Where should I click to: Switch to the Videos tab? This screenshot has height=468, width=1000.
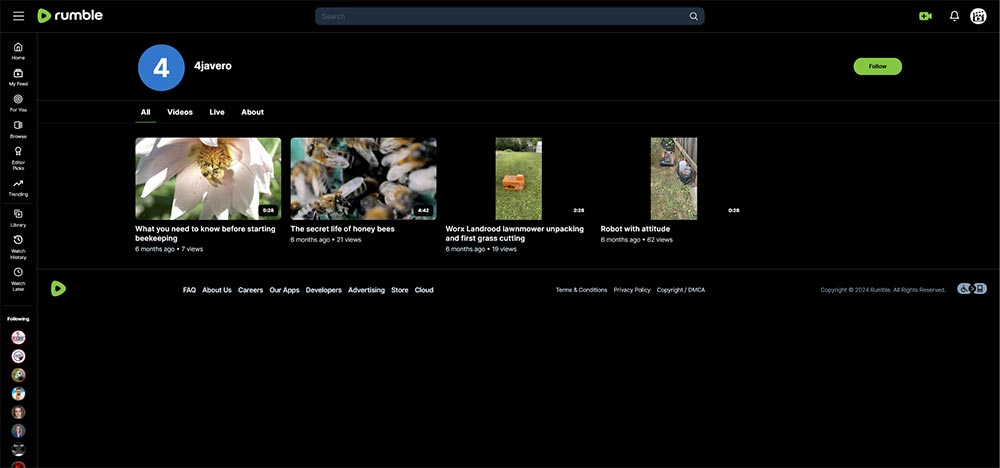(x=180, y=112)
